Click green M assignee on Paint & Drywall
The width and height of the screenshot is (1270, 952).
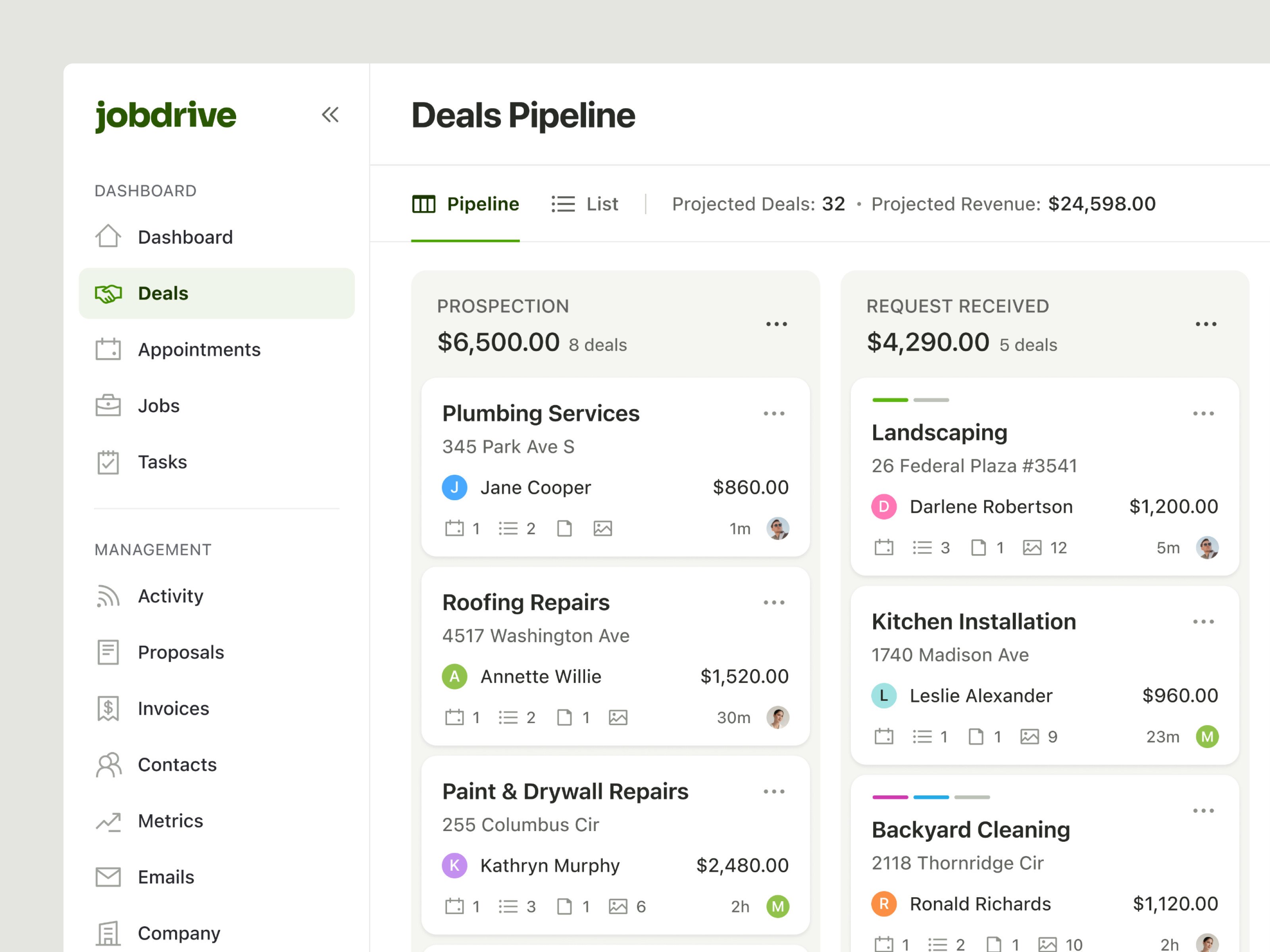point(777,907)
